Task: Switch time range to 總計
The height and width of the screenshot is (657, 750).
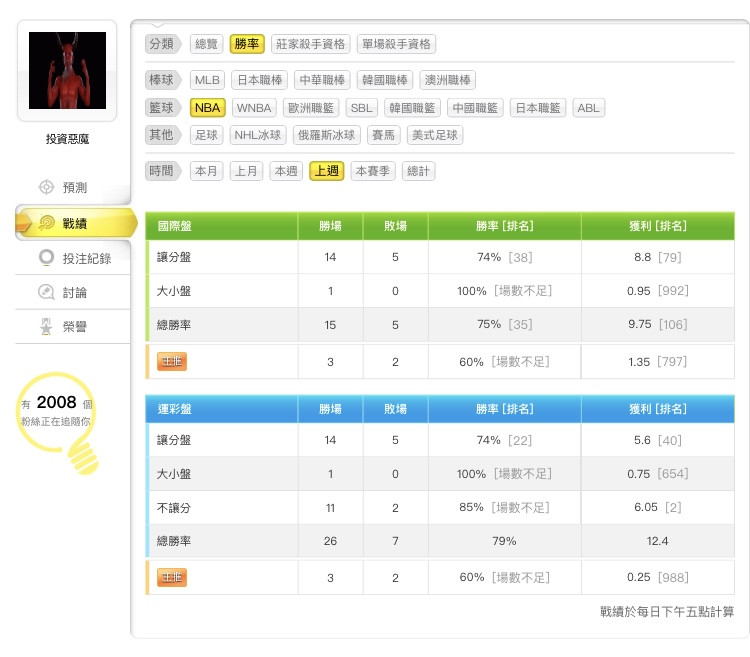Action: 419,171
